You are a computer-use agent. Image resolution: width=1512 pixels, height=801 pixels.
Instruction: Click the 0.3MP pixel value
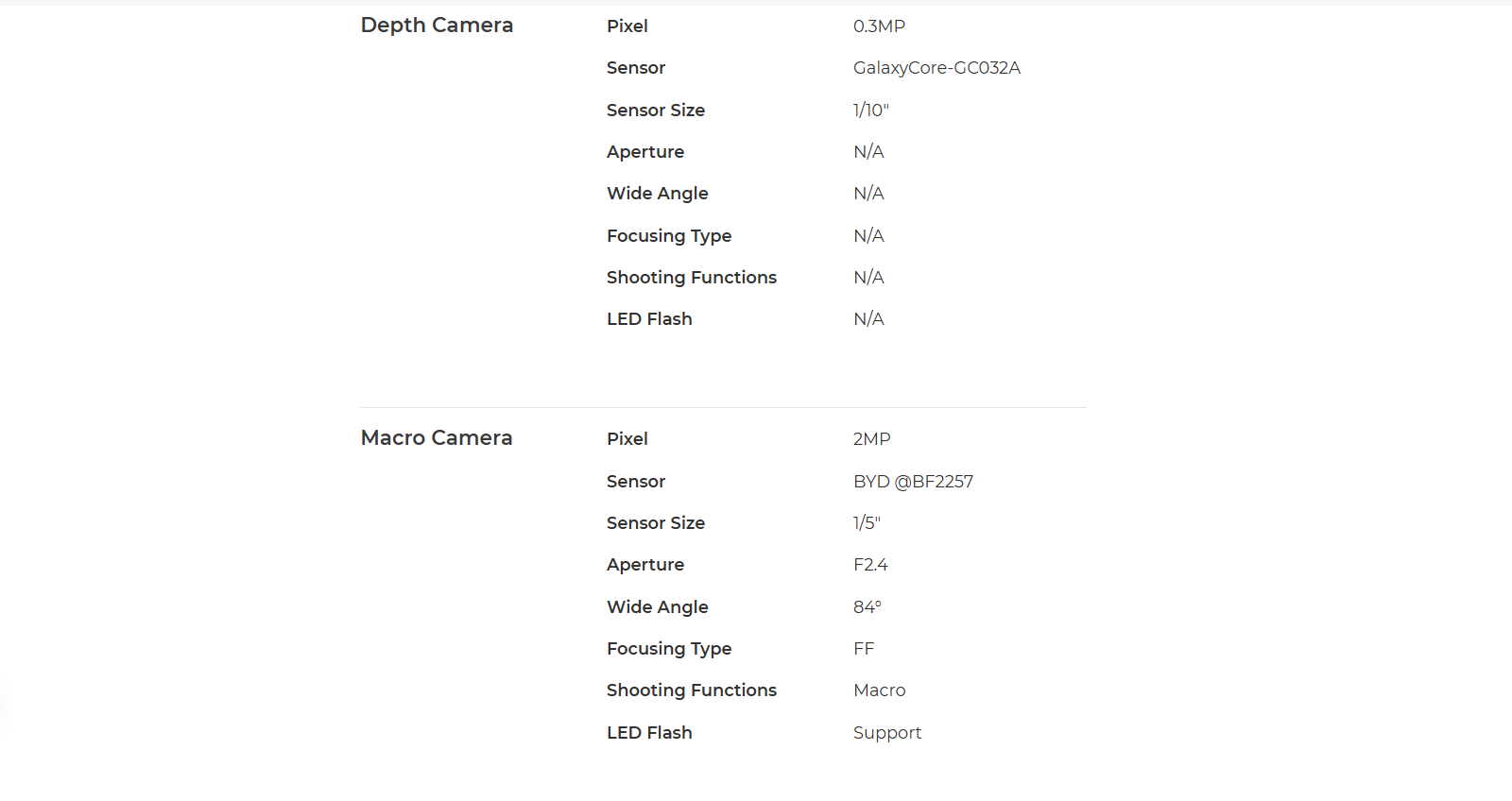click(879, 26)
